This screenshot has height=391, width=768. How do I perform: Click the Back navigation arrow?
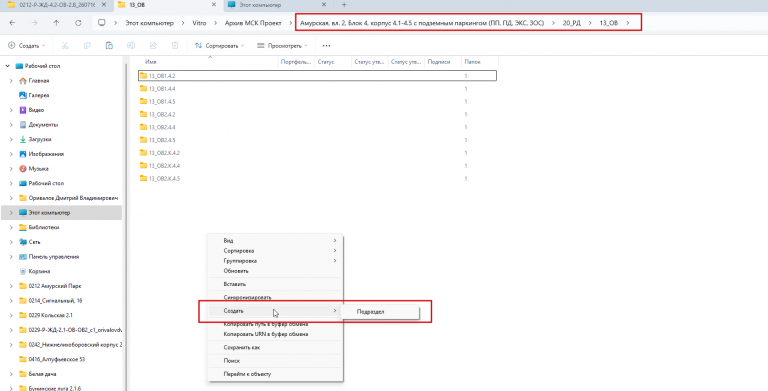pyautogui.click(x=12, y=23)
